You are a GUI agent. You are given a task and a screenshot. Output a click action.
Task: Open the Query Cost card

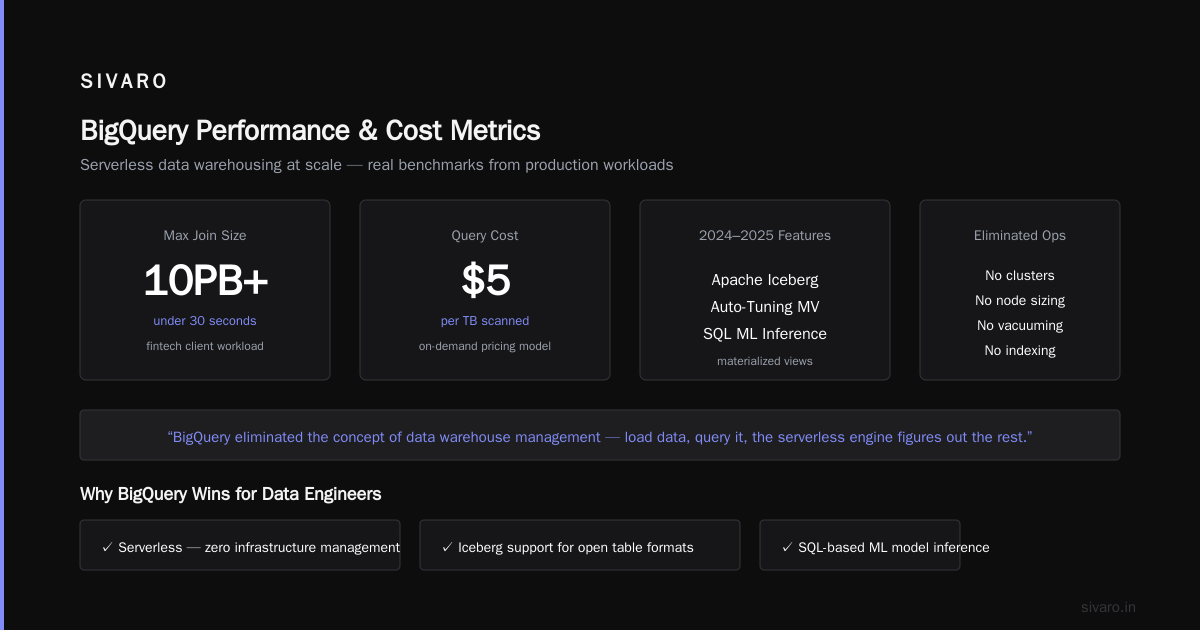click(485, 290)
